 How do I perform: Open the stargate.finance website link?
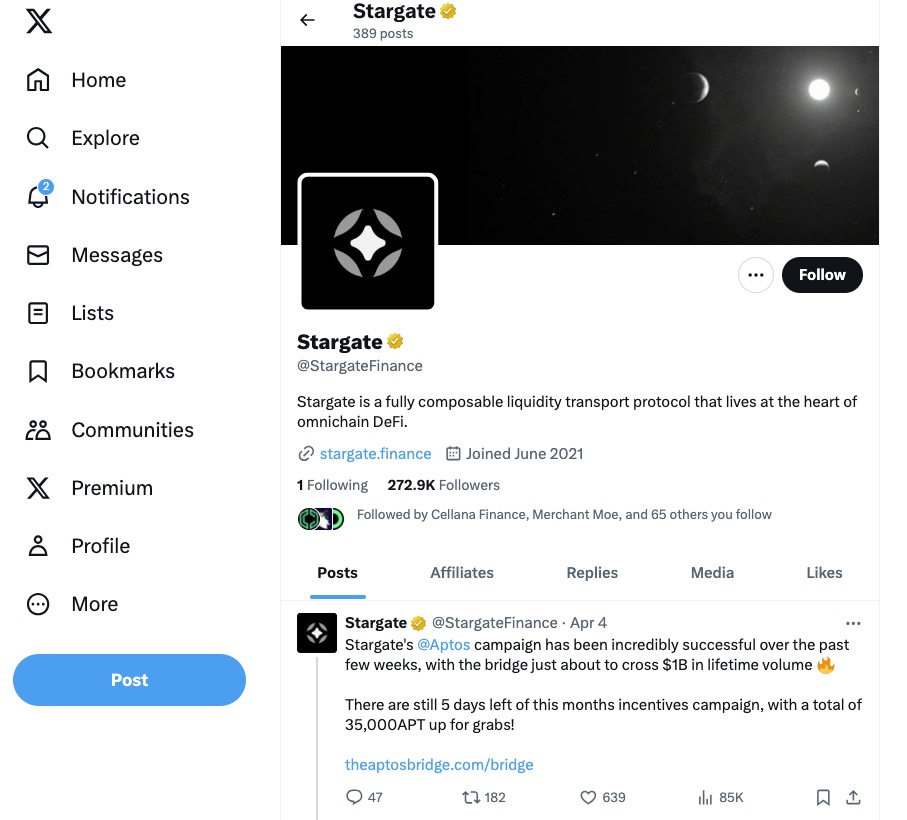pos(375,454)
